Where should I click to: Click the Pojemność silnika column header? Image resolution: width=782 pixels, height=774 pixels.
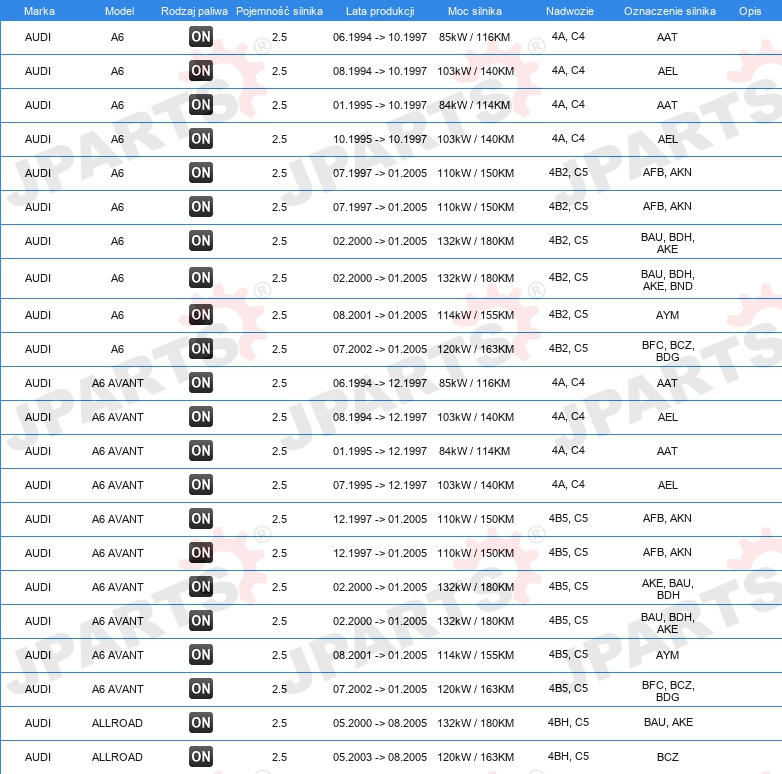(x=279, y=11)
